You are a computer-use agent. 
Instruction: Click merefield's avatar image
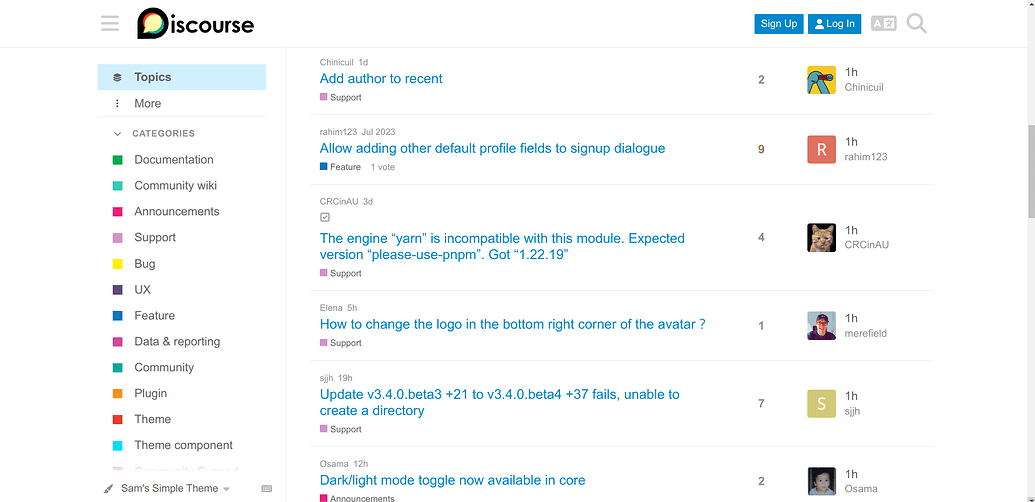[821, 325]
